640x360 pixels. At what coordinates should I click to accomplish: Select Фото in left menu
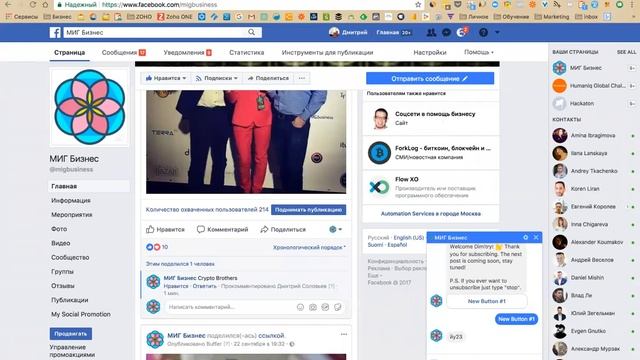[x=59, y=229]
